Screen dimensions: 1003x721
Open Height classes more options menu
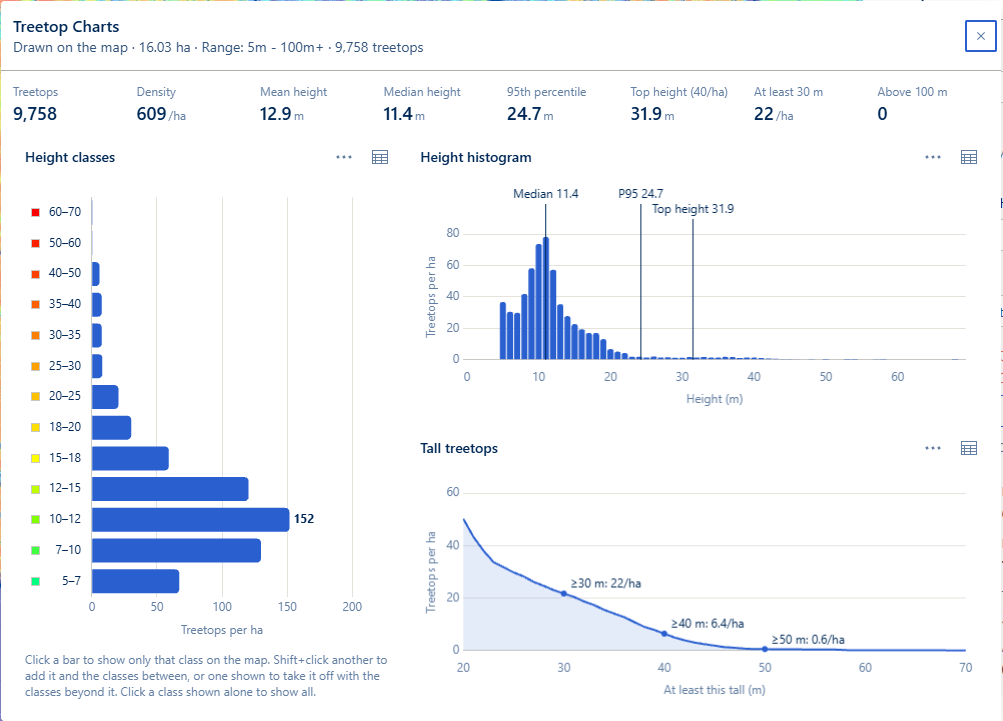(344, 157)
